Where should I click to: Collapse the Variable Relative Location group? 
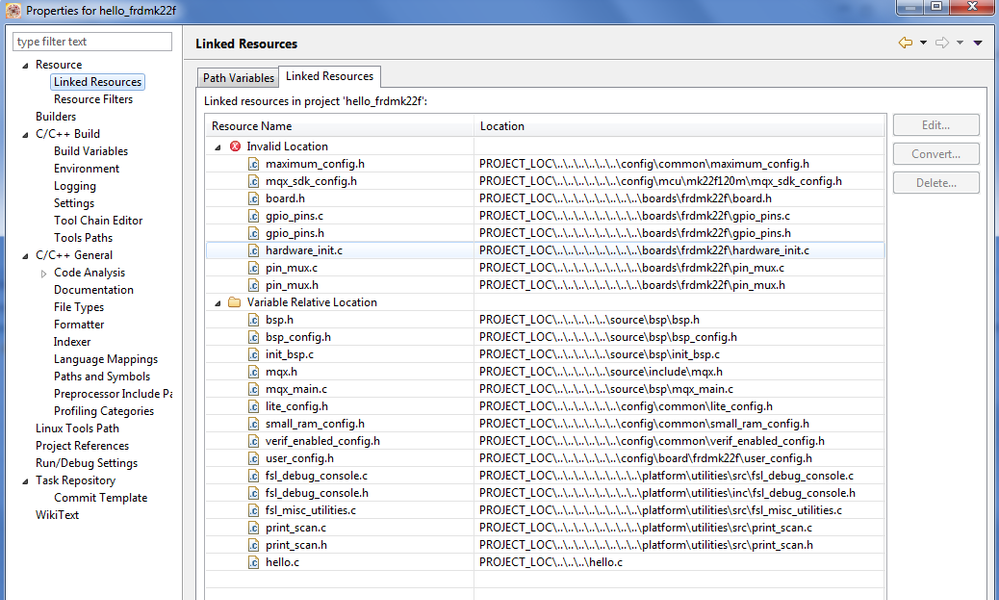click(x=219, y=302)
